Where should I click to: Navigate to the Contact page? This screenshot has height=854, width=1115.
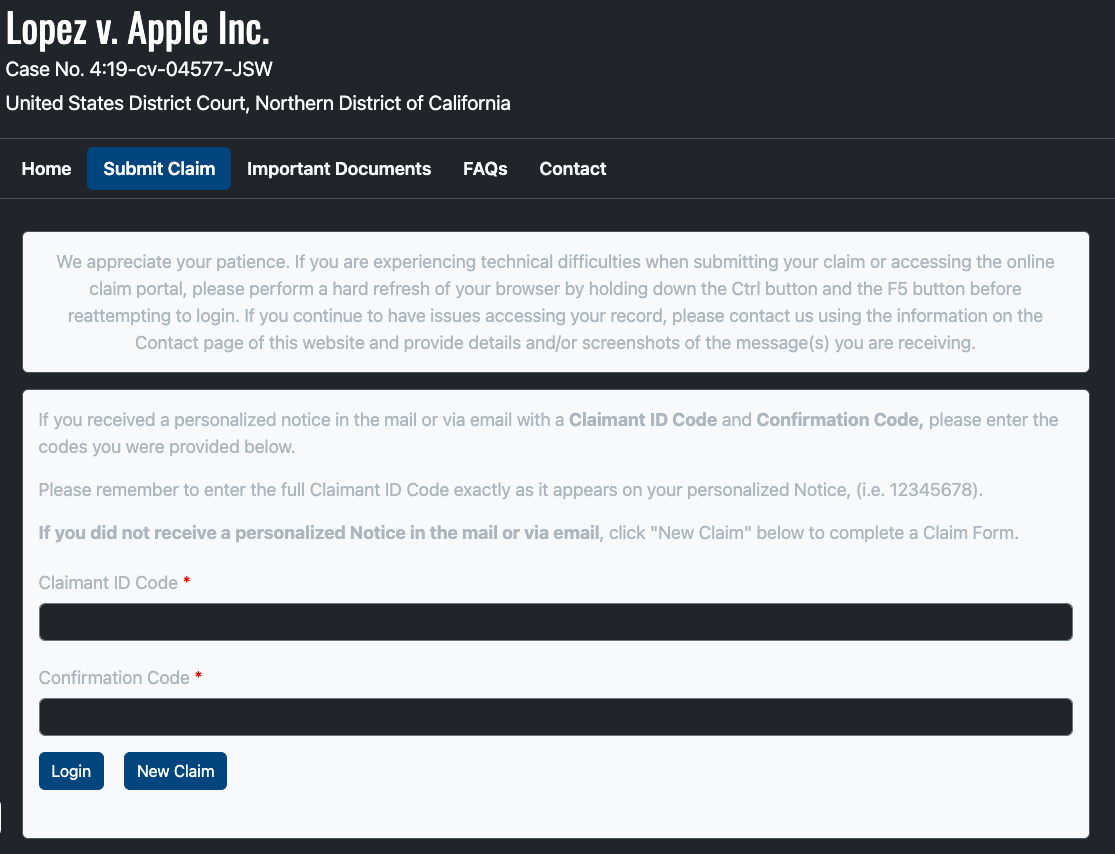[572, 169]
